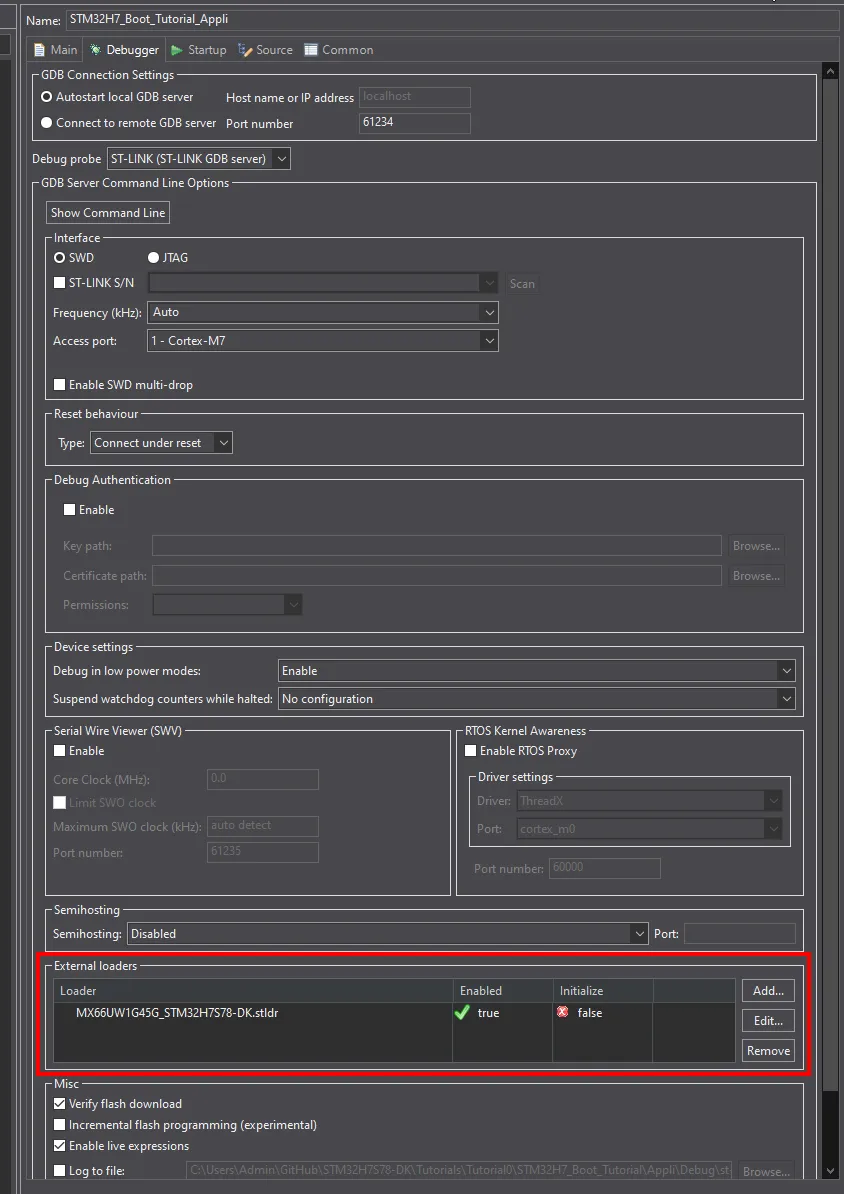Enable RTOS Proxy checkbox
Viewport: 844px width, 1194px height.
[x=471, y=751]
